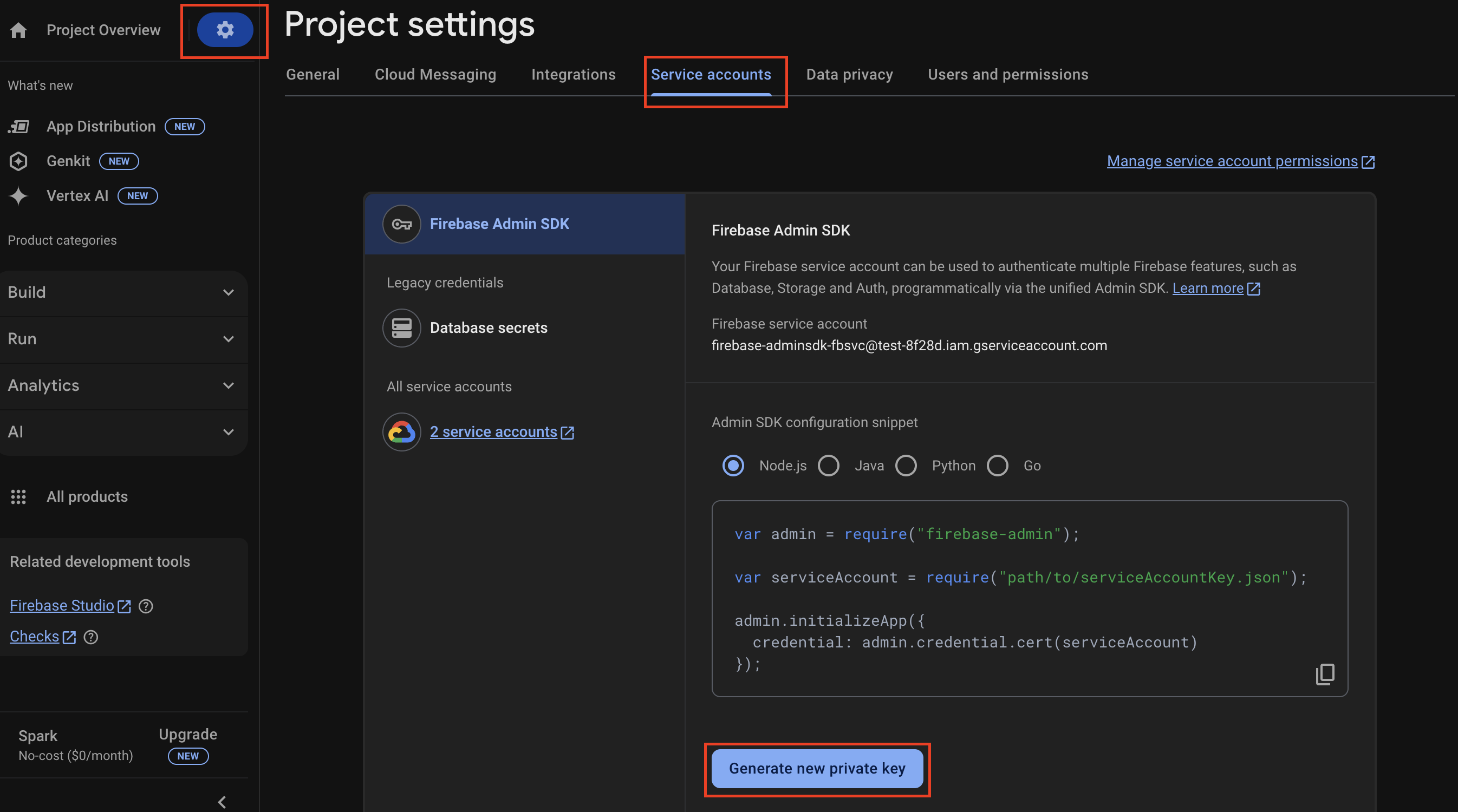1458x812 pixels.
Task: Open the settings gear button
Action: (x=225, y=29)
